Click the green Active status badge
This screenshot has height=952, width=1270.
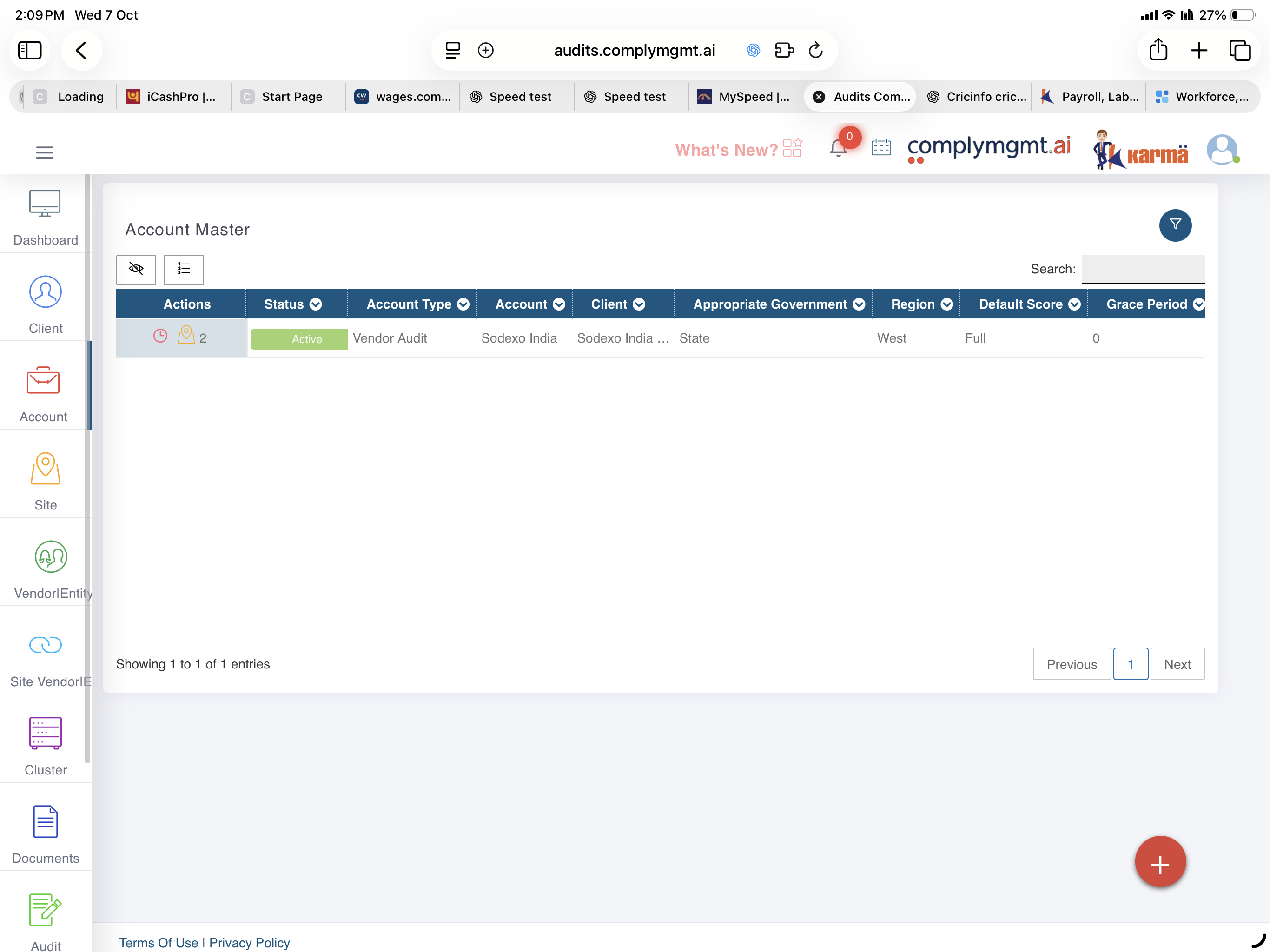click(x=299, y=339)
